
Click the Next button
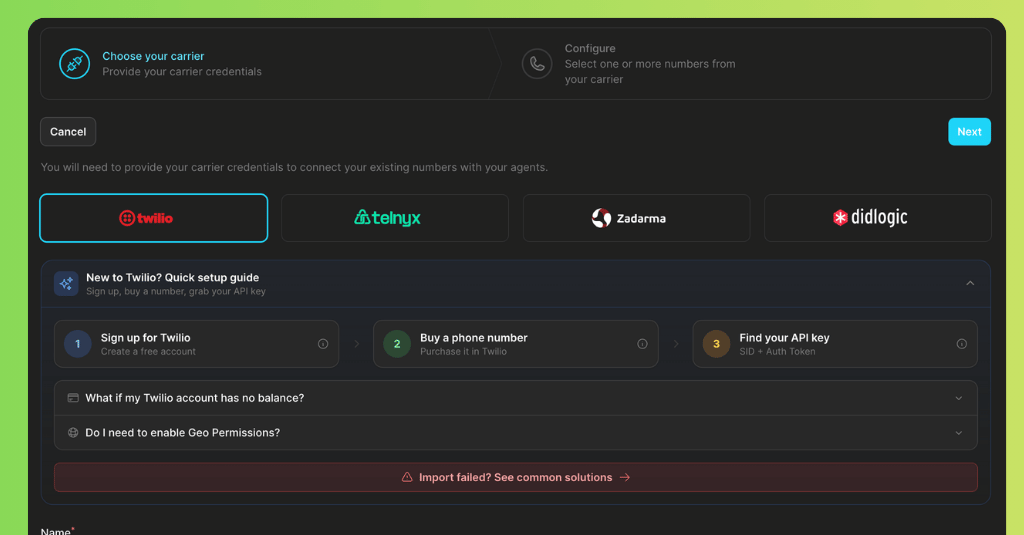[969, 132]
